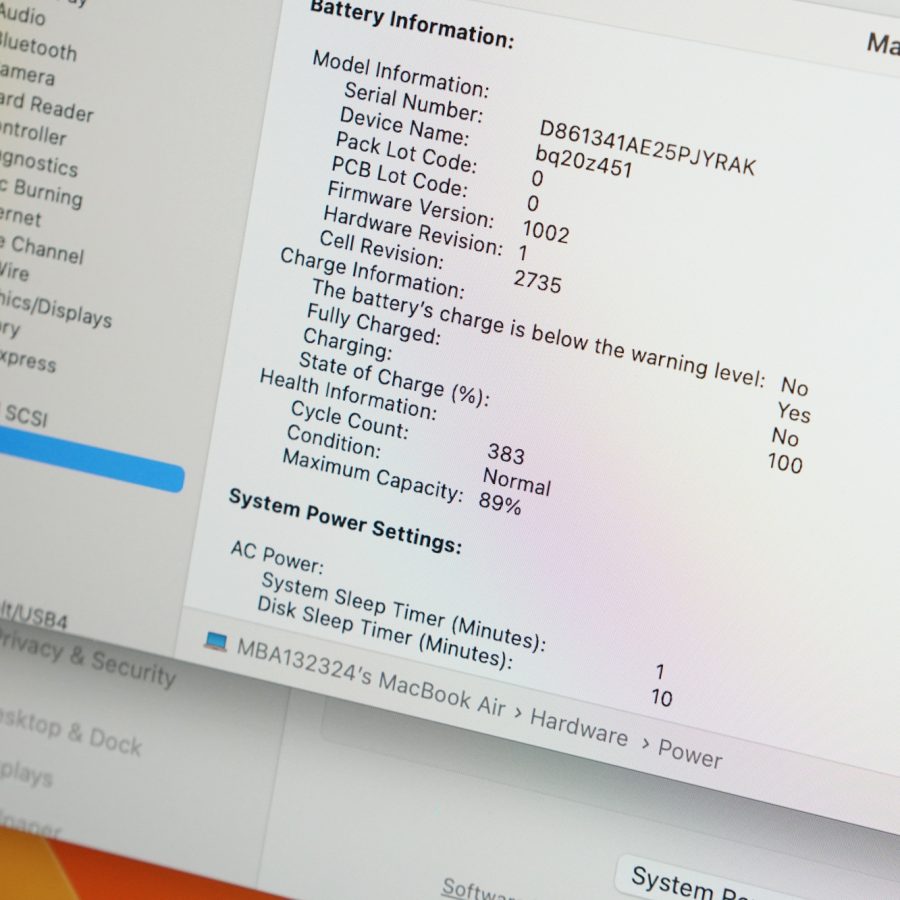Click the Fully Charged label
Viewport: 900px width, 900px height.
coord(374,324)
